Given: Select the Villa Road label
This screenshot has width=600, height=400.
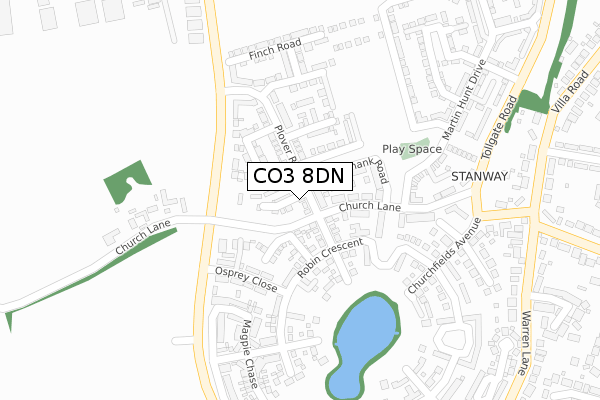Looking at the screenshot, I should (x=569, y=91).
